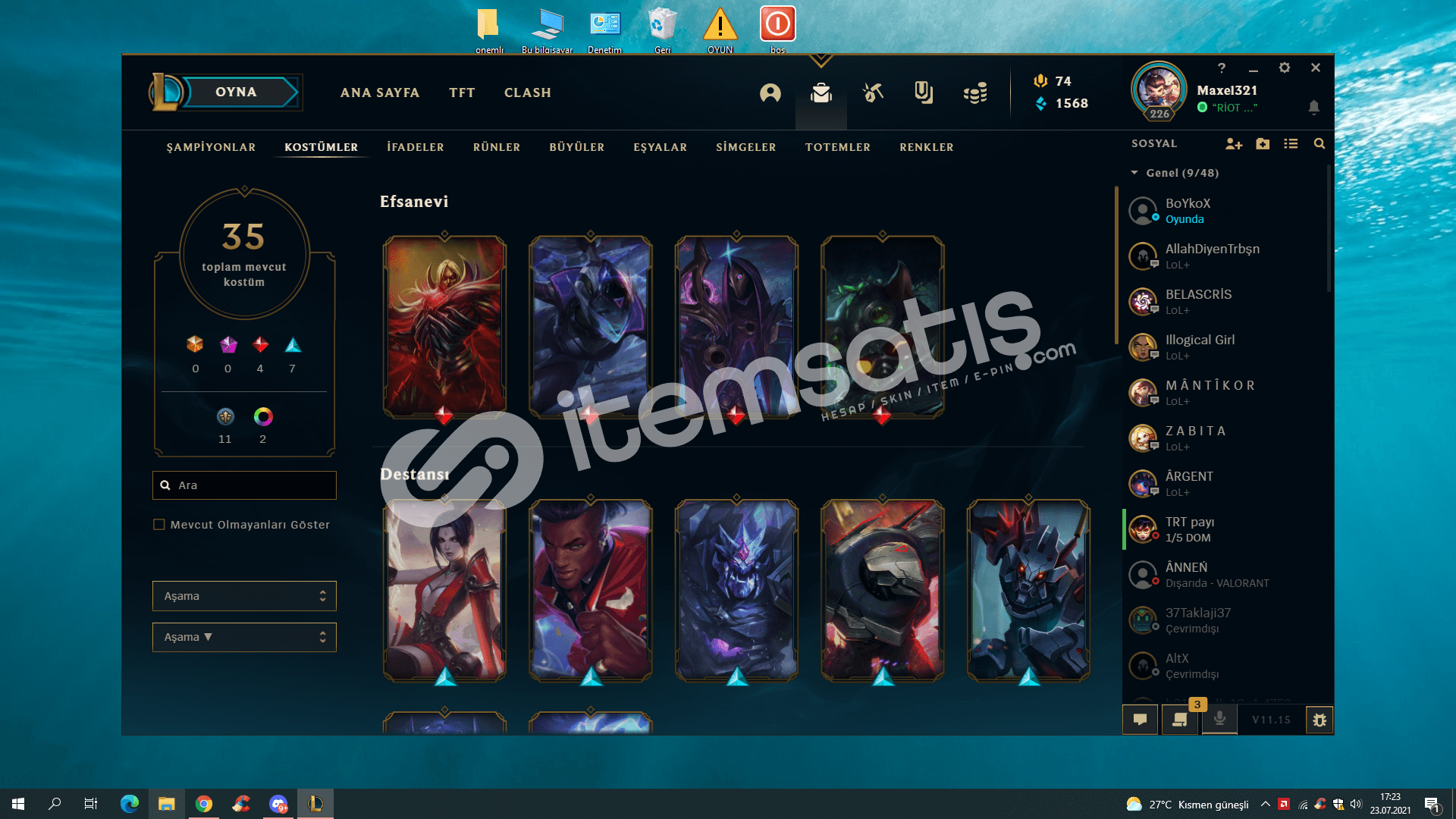Open client settings gear icon

[1285, 67]
